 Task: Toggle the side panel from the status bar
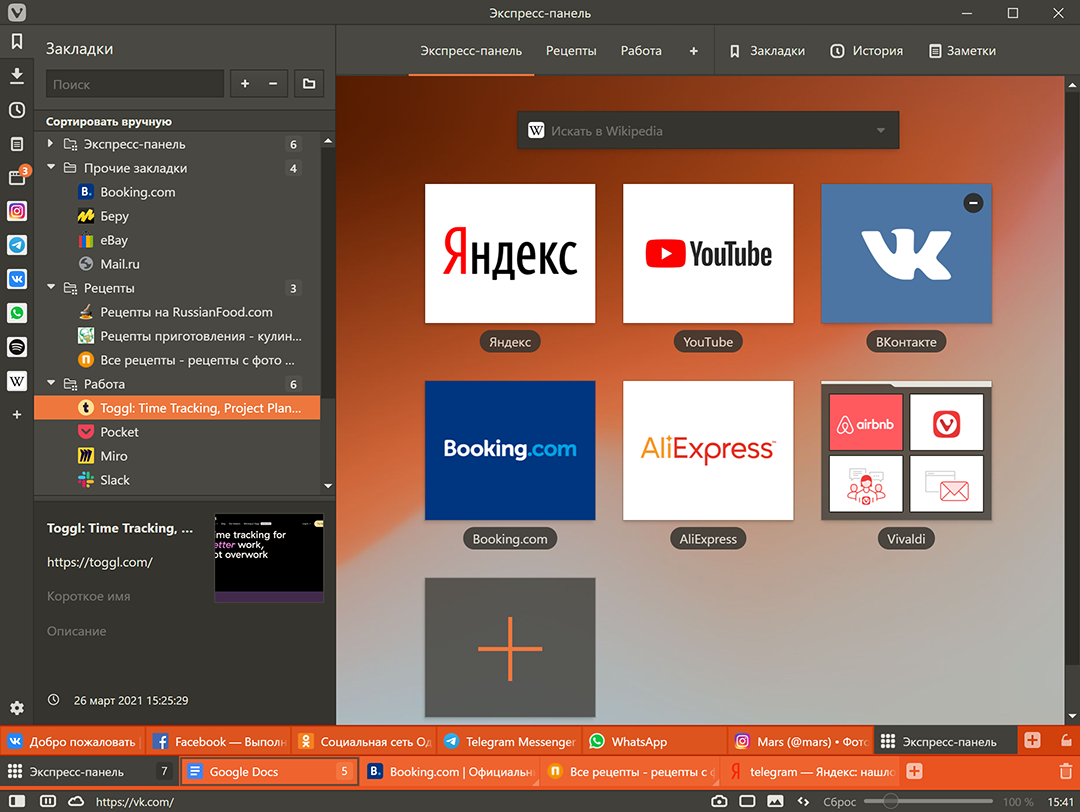[x=17, y=802]
